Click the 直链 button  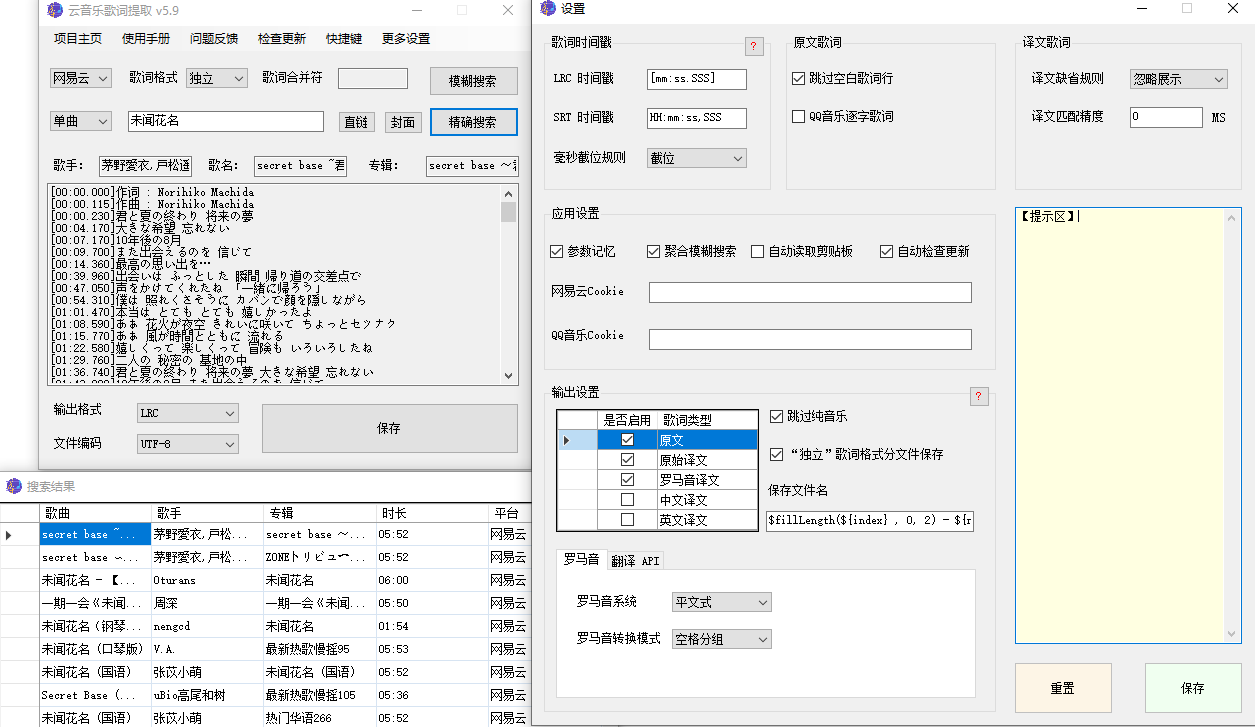(357, 122)
